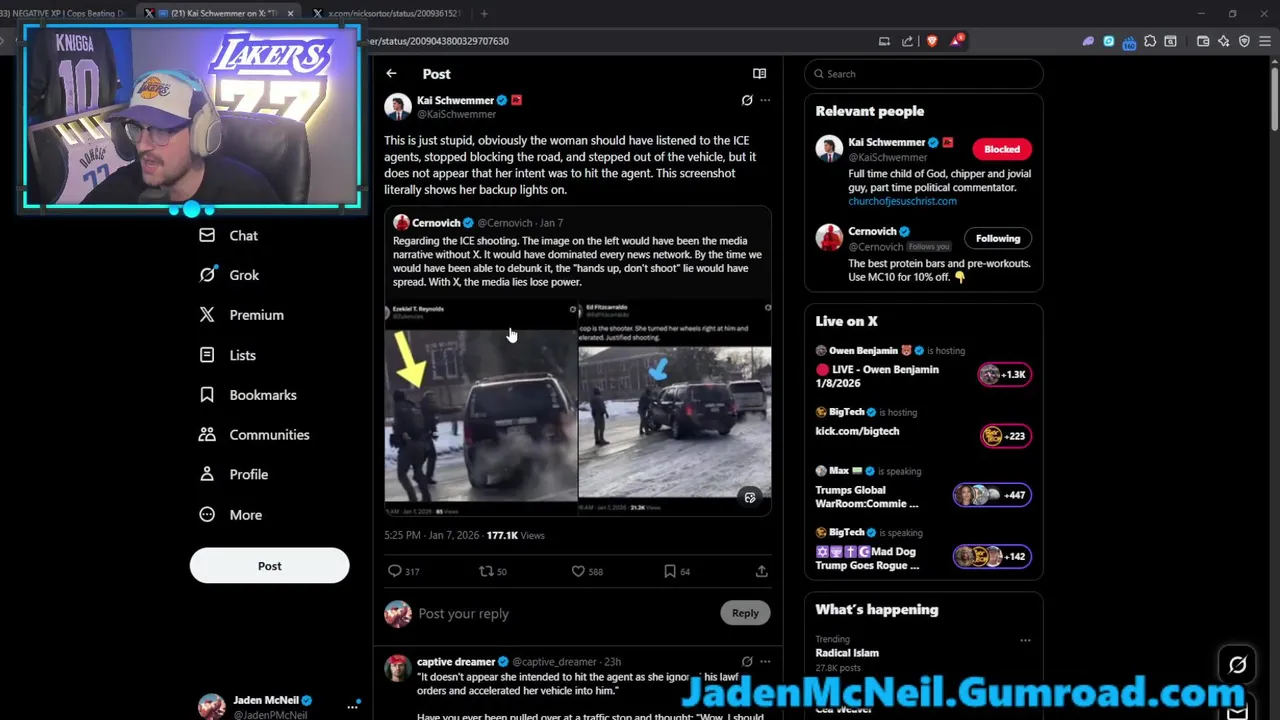The height and width of the screenshot is (720, 1280).
Task: Click the search box on X
Action: [924, 74]
